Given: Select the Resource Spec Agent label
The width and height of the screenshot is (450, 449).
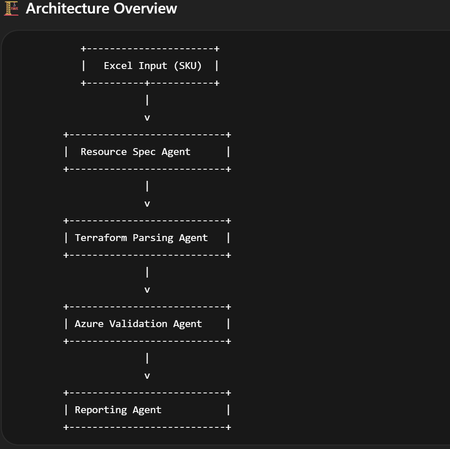Looking at the screenshot, I should [x=135, y=152].
